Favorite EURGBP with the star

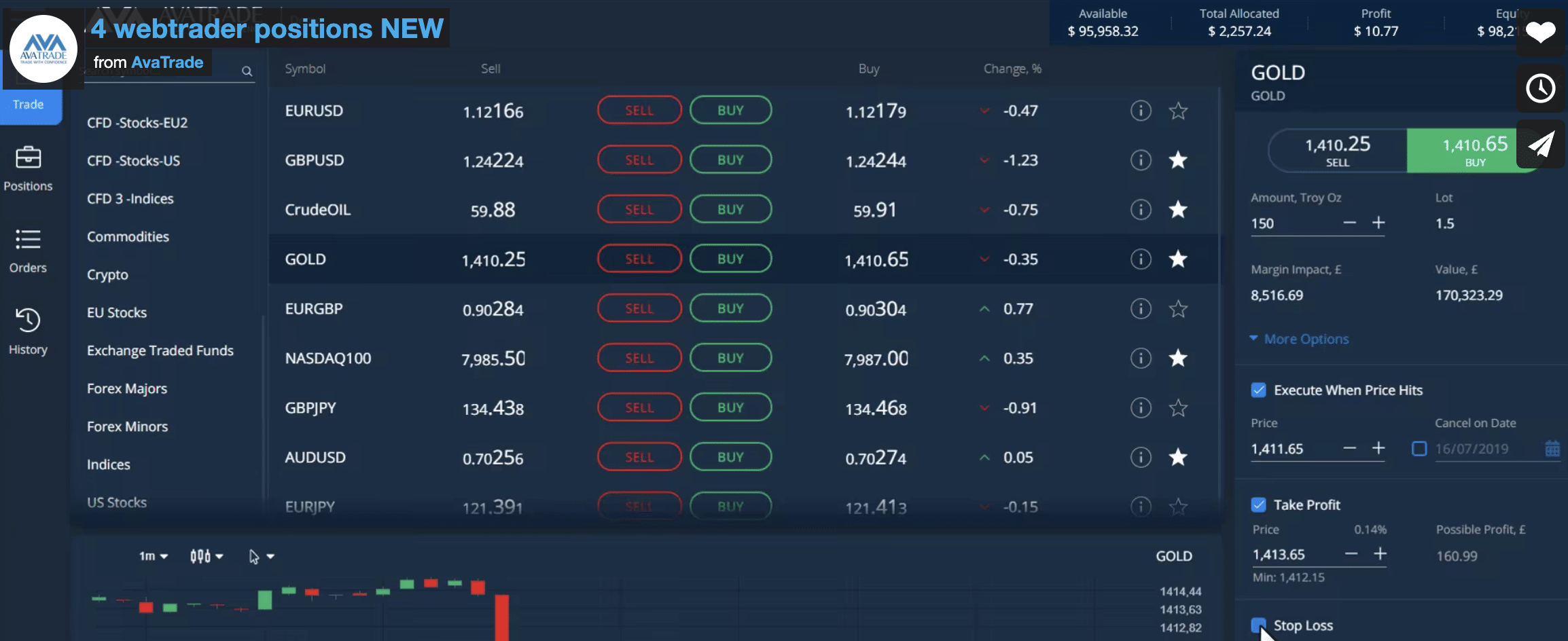1178,309
